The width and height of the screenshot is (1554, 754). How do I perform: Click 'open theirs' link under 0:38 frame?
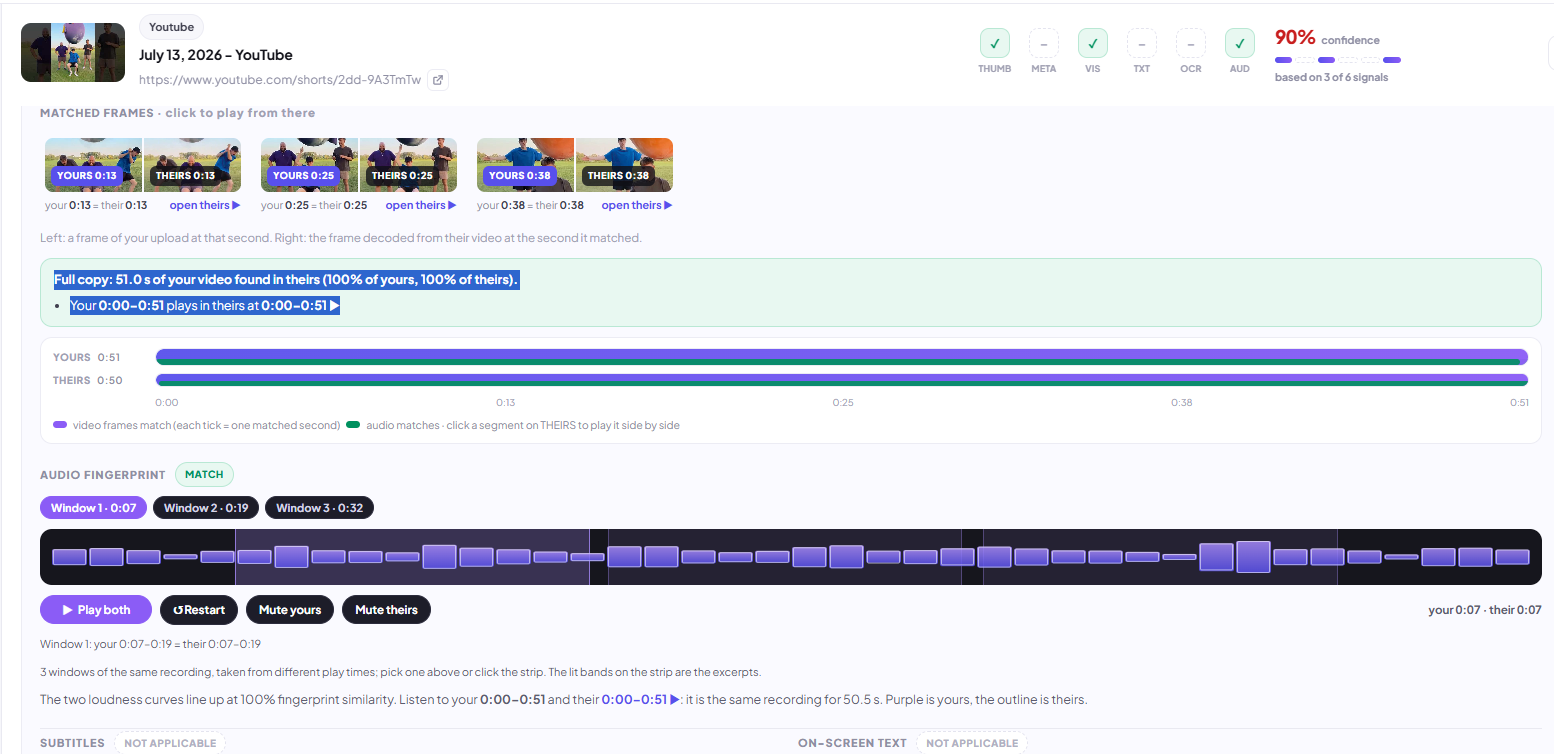[x=637, y=205]
